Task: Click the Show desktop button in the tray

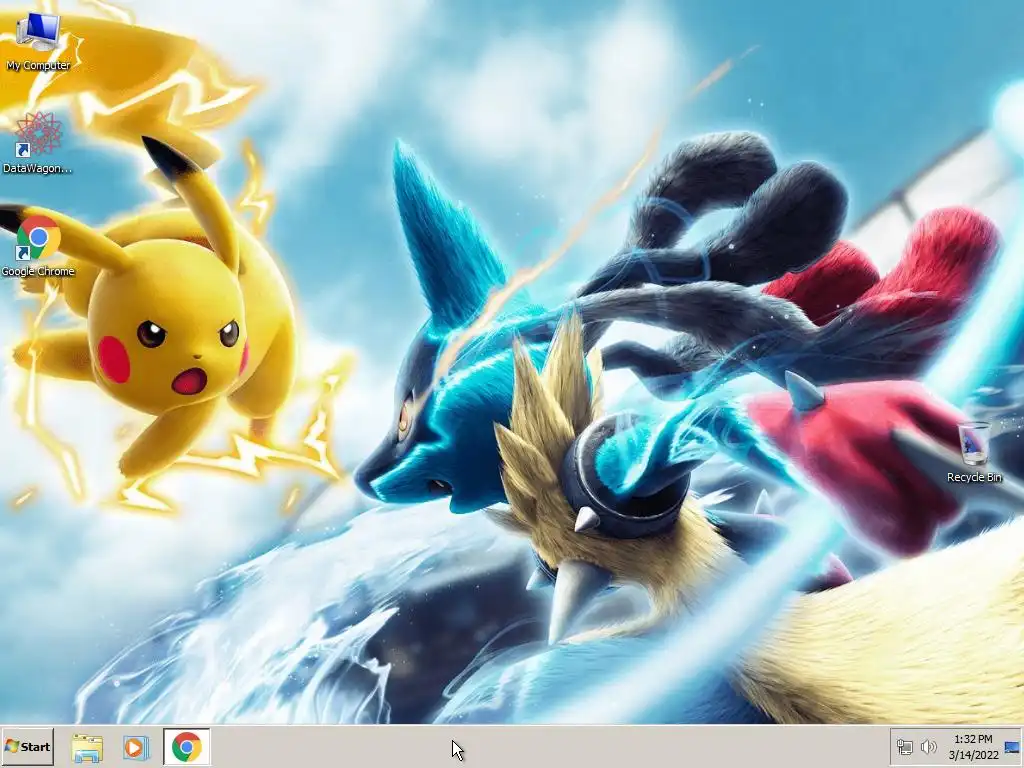Action: [x=1013, y=747]
